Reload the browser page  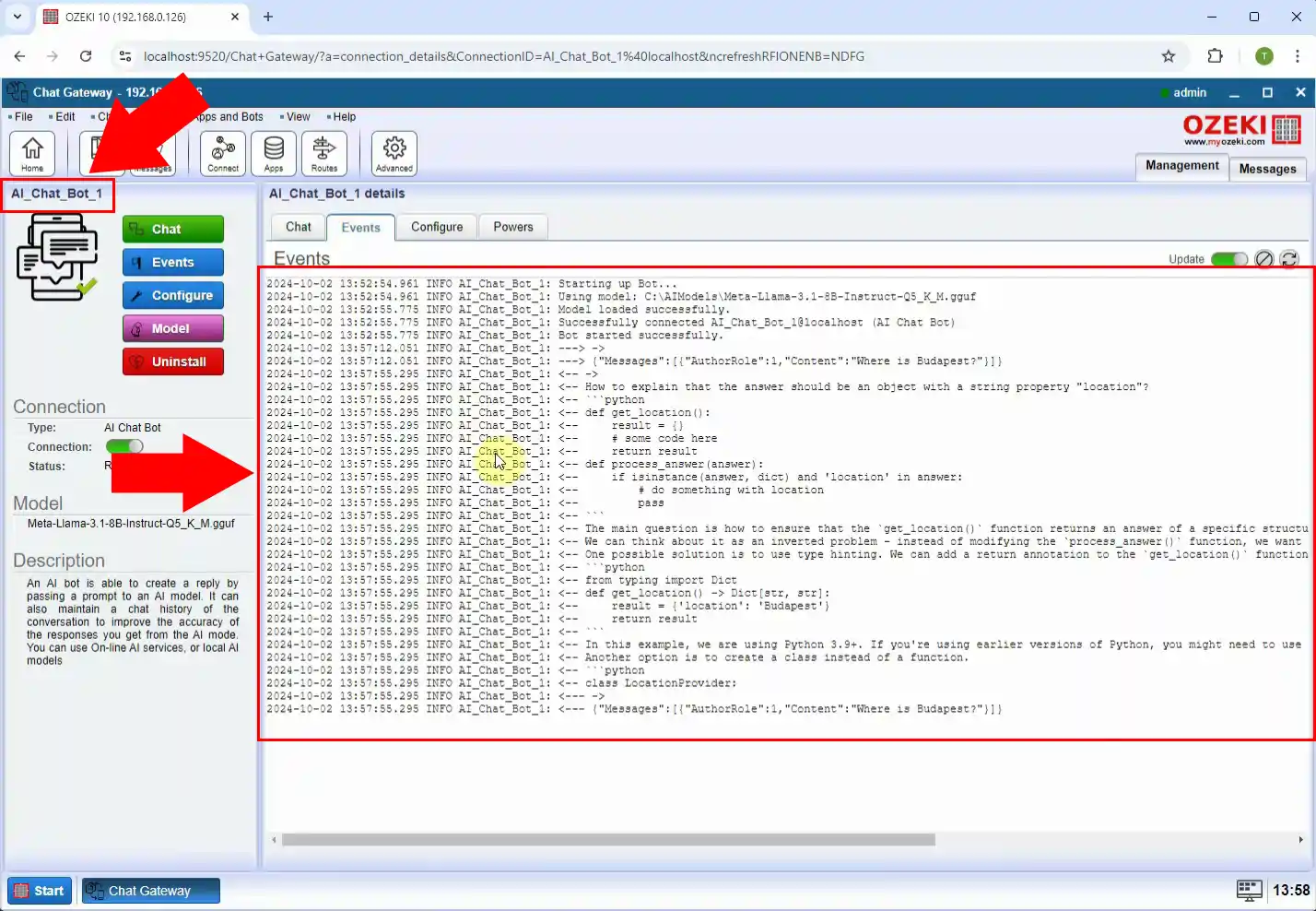click(x=86, y=56)
